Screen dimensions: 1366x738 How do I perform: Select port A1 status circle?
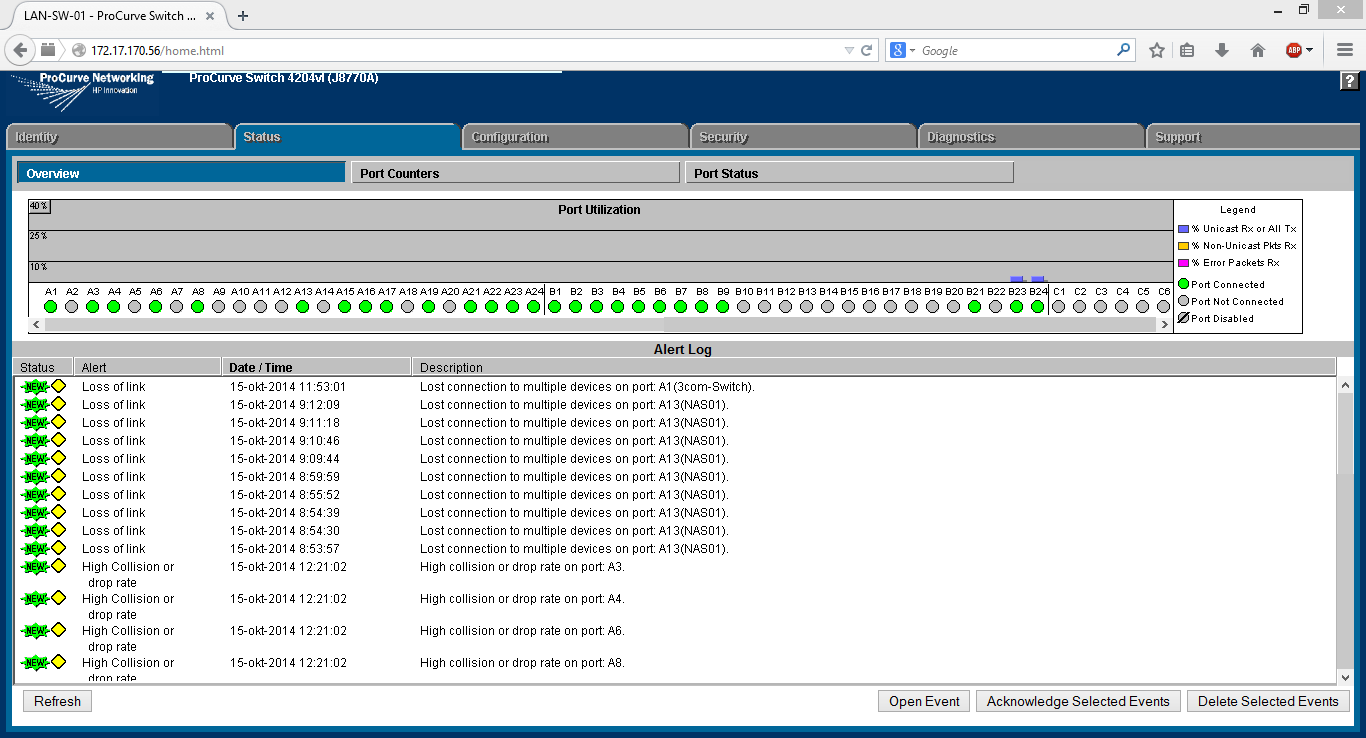click(x=51, y=307)
